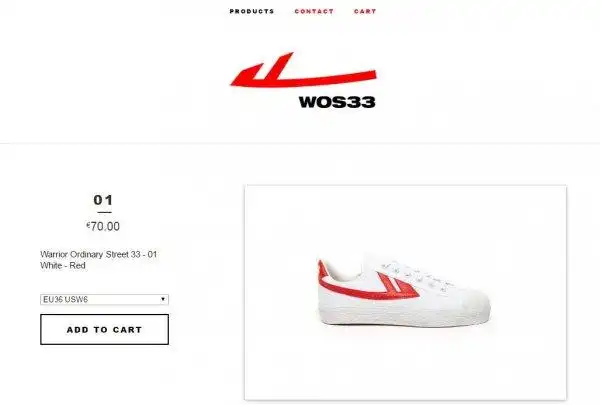
Task: Click the white toe cap of the sneaker
Action: pos(473,301)
